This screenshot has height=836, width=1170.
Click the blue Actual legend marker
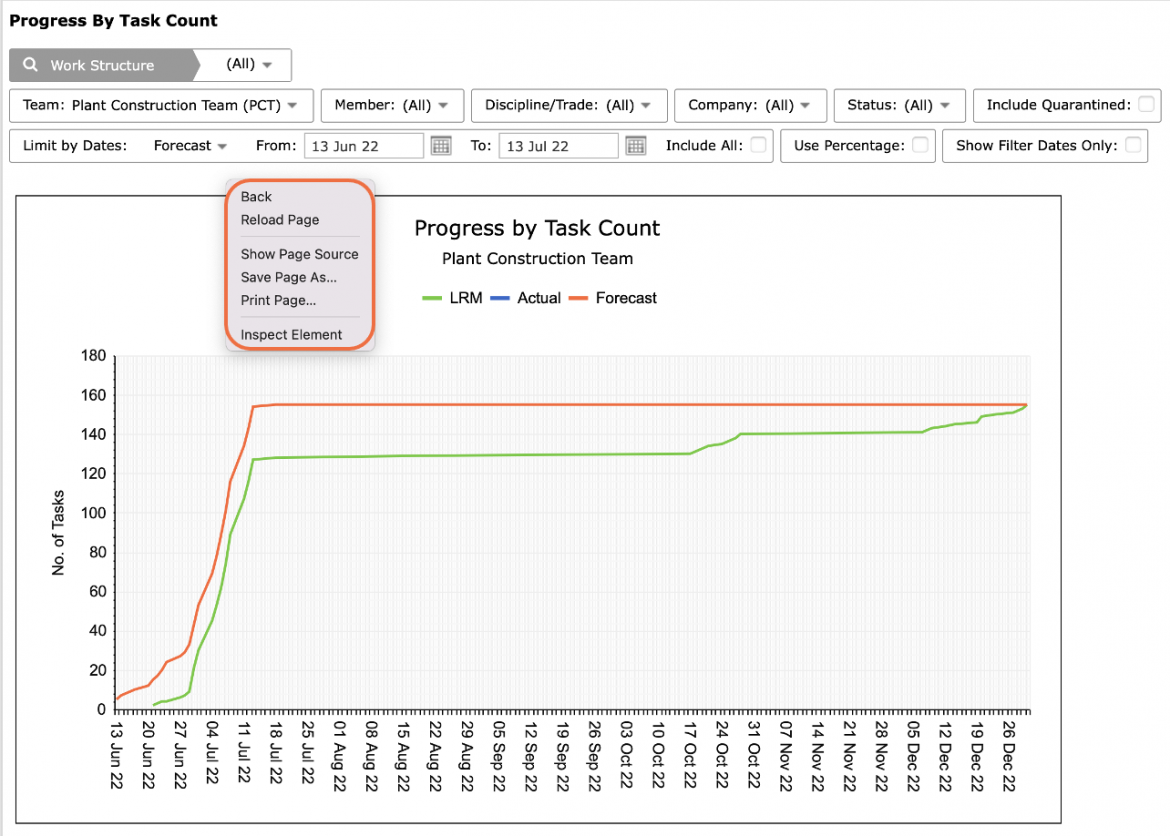click(500, 299)
